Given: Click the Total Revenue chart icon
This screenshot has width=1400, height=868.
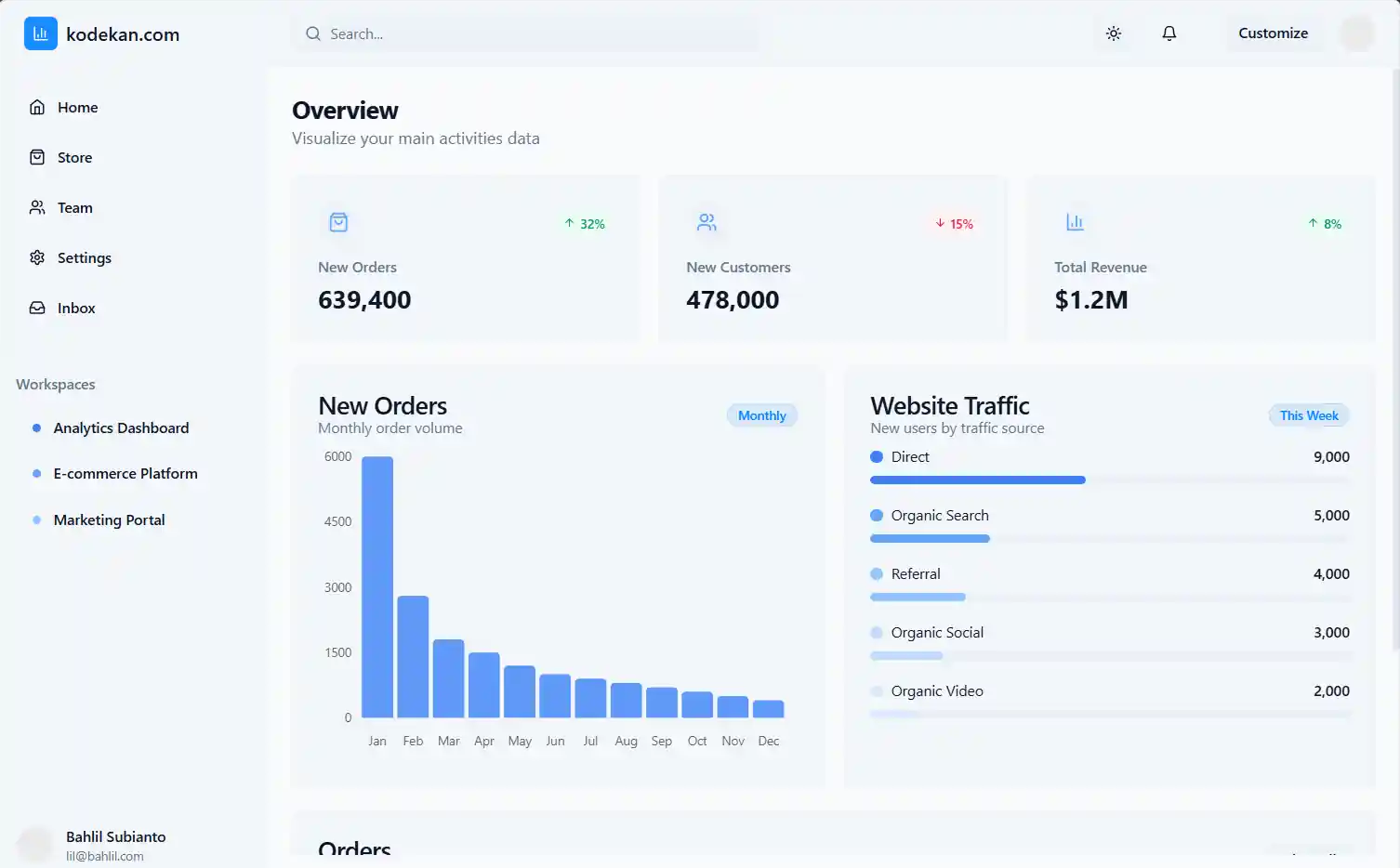Looking at the screenshot, I should [1075, 222].
